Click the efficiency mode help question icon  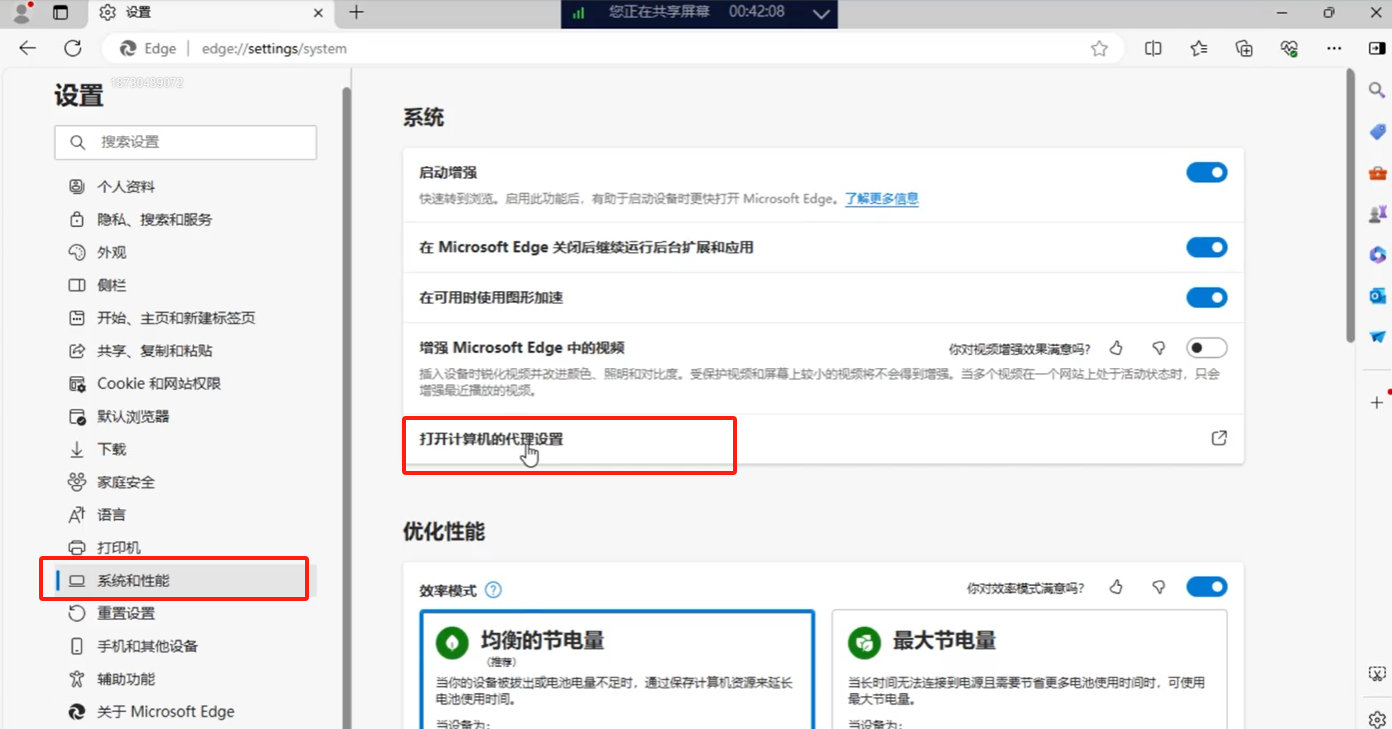[x=493, y=590]
